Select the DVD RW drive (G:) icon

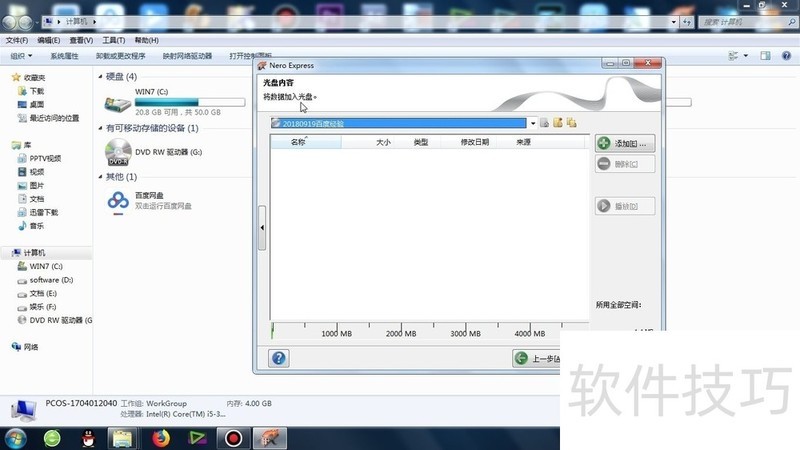(x=118, y=152)
